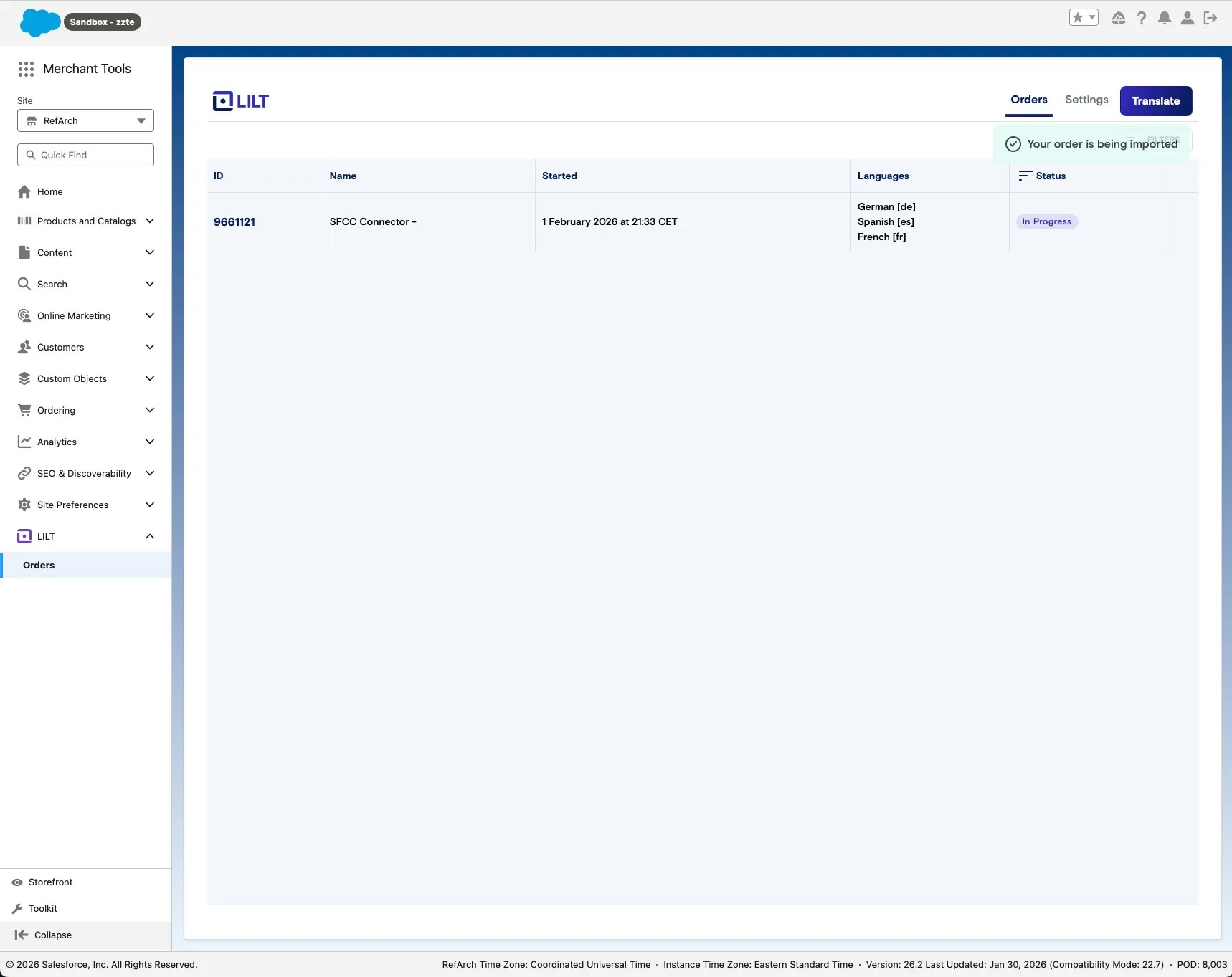The height and width of the screenshot is (977, 1232).
Task: Click the Sandbox - zzte badge
Action: coord(102,22)
